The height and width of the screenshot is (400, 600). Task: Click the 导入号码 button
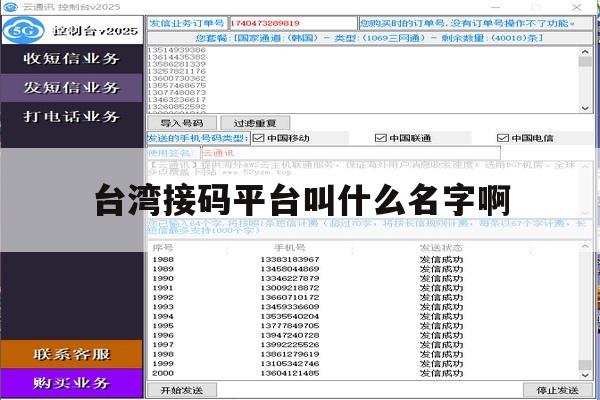(x=182, y=123)
